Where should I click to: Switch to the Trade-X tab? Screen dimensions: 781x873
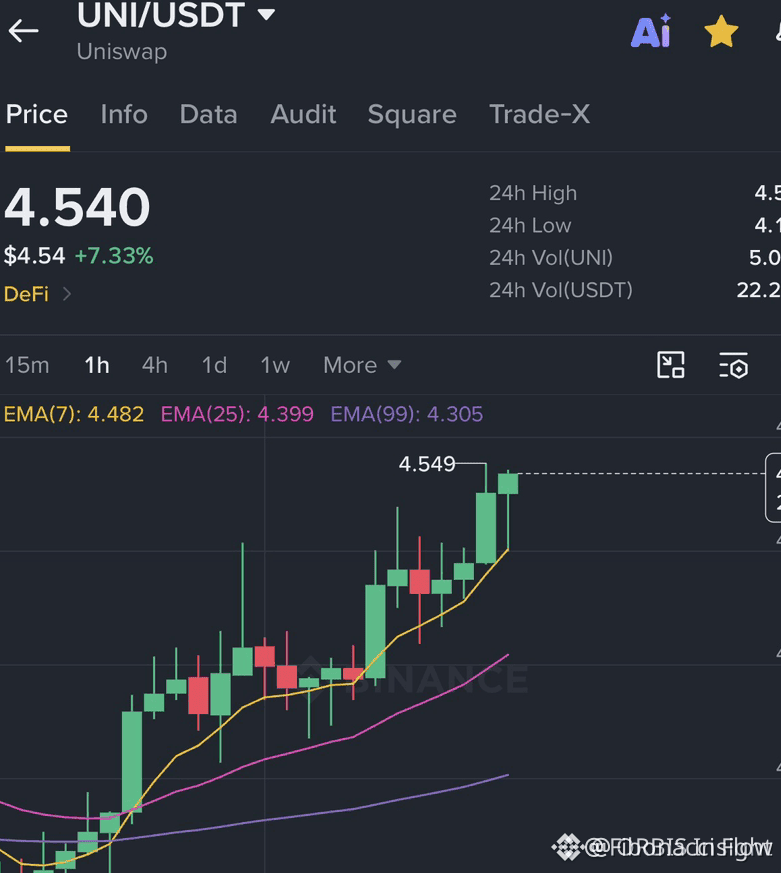click(539, 115)
